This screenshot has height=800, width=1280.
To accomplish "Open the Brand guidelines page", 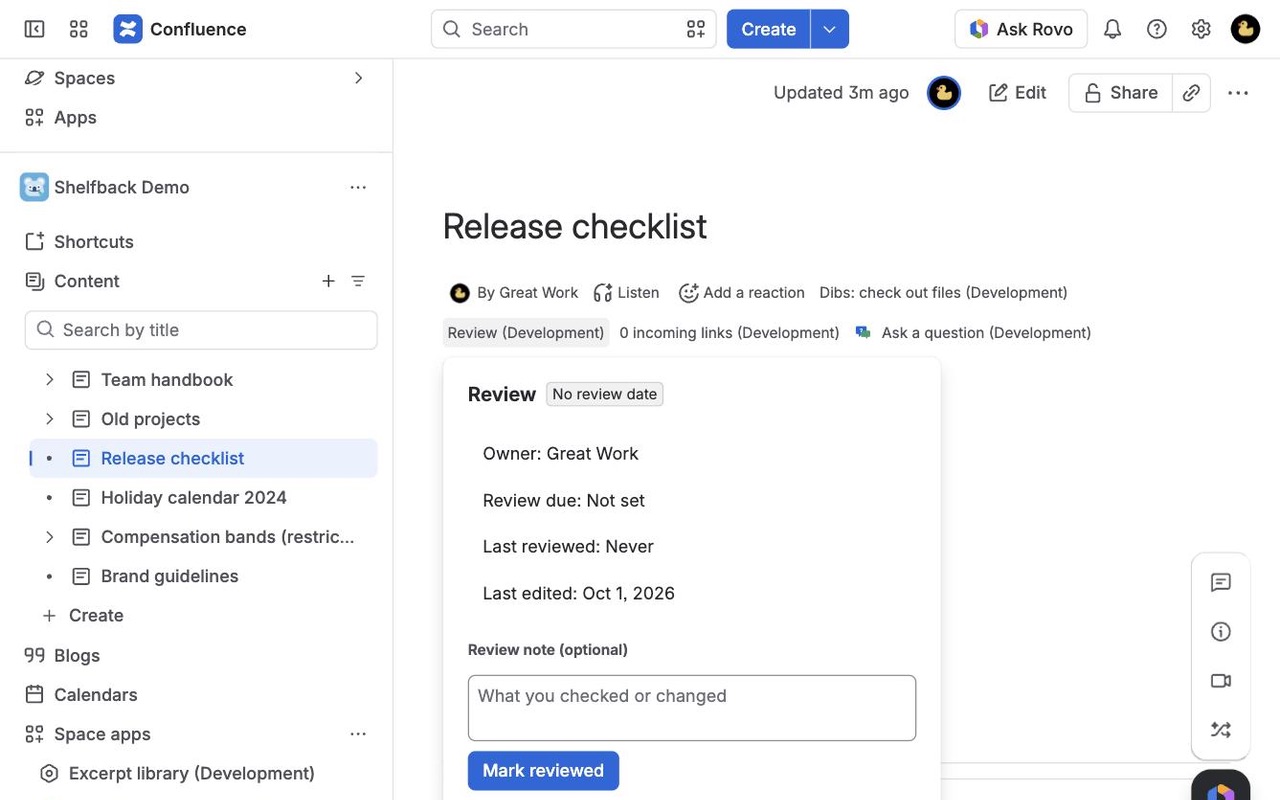I will click(170, 577).
